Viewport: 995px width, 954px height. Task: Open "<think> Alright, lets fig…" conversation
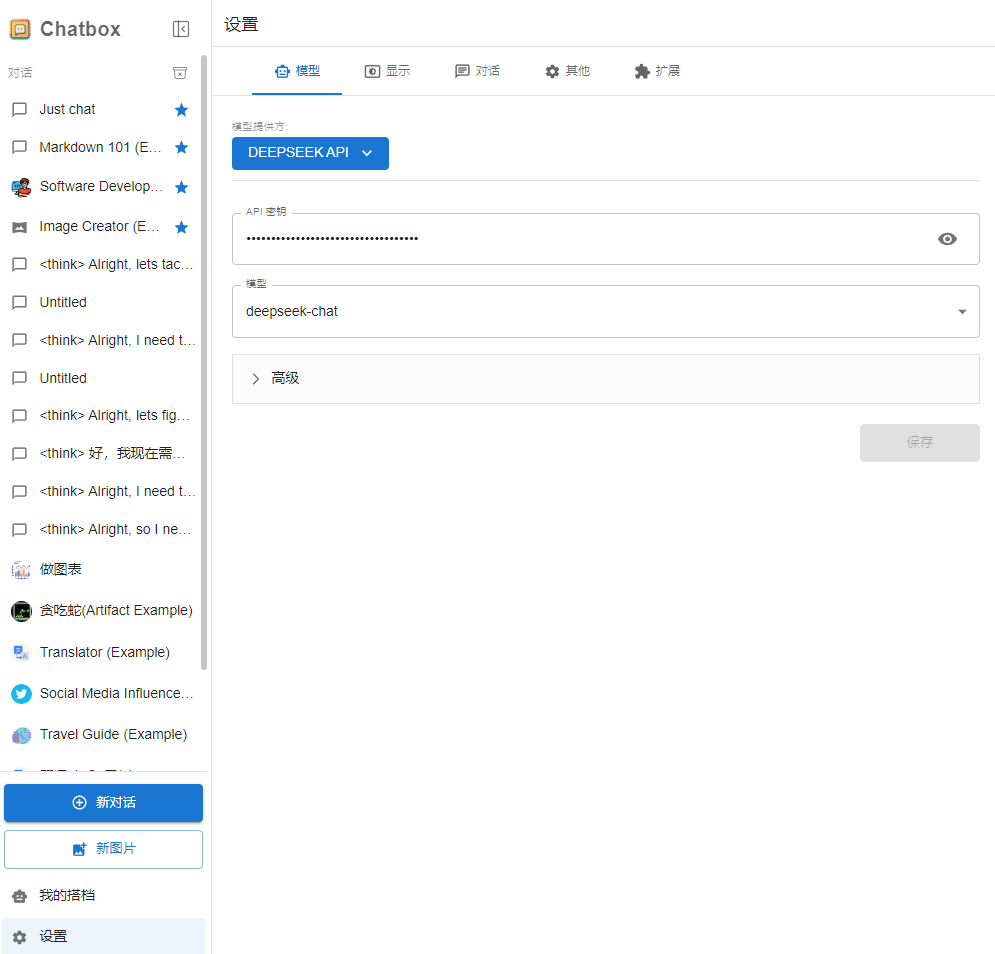tap(102, 416)
